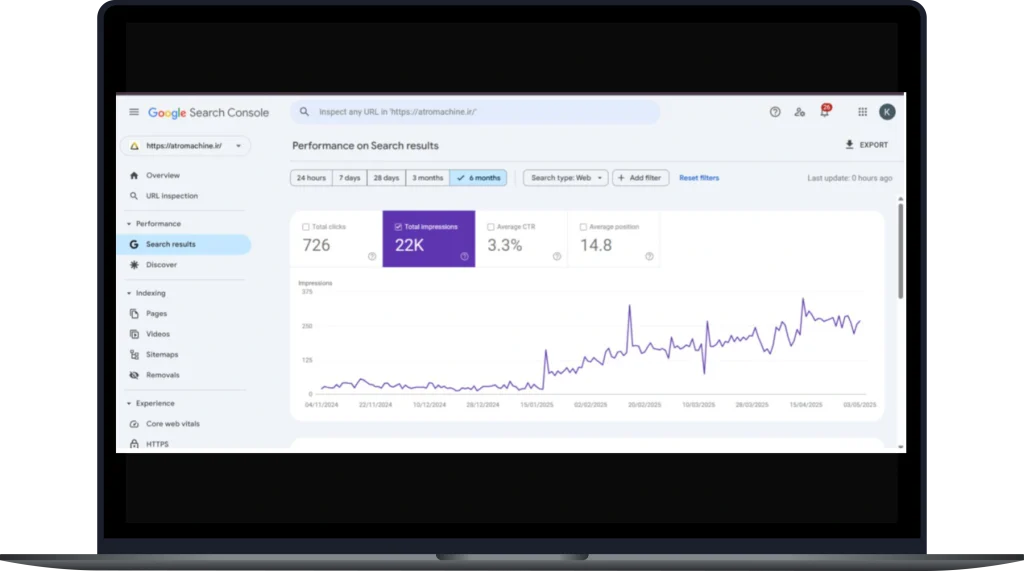
Task: Select the 28 days date range
Action: pos(386,178)
